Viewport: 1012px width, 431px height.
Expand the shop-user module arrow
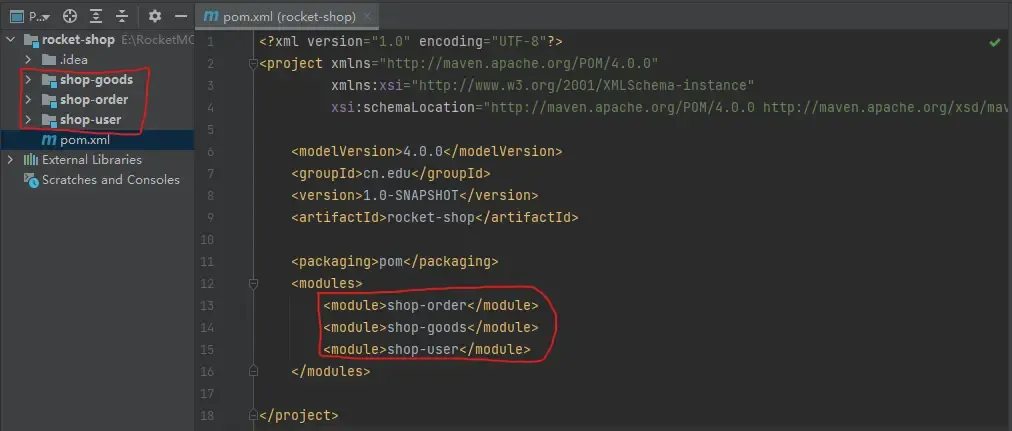pyautogui.click(x=28, y=120)
